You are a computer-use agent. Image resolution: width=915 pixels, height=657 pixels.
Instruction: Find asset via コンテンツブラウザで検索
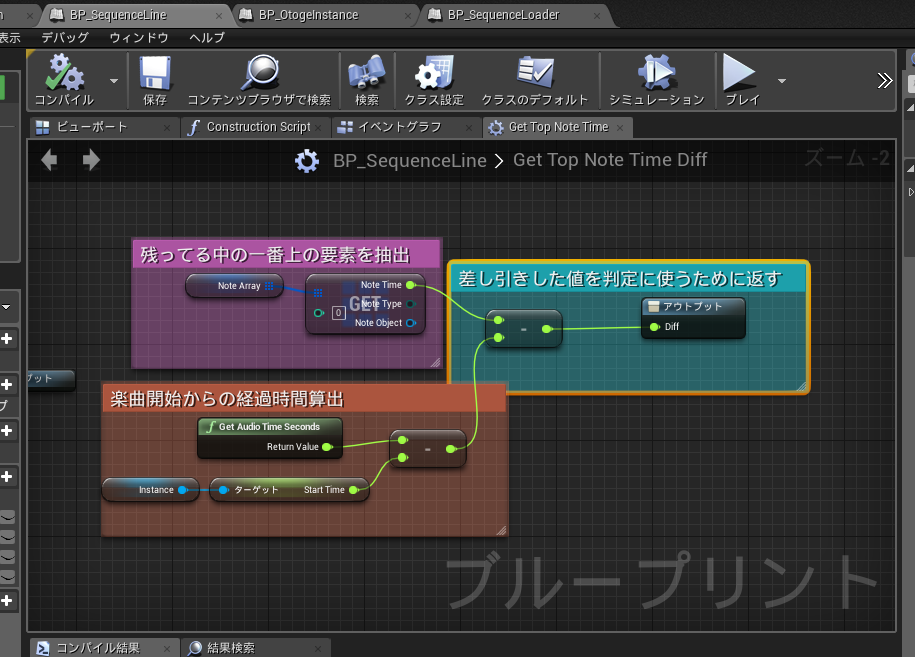(x=259, y=80)
